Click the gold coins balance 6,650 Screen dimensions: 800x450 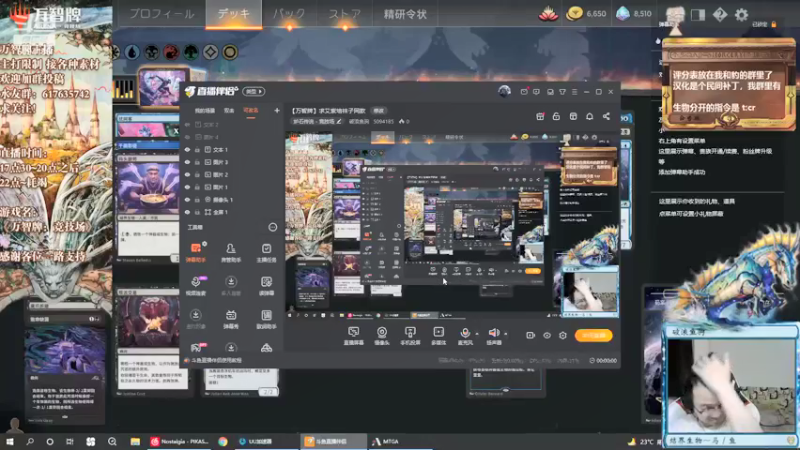tap(586, 14)
